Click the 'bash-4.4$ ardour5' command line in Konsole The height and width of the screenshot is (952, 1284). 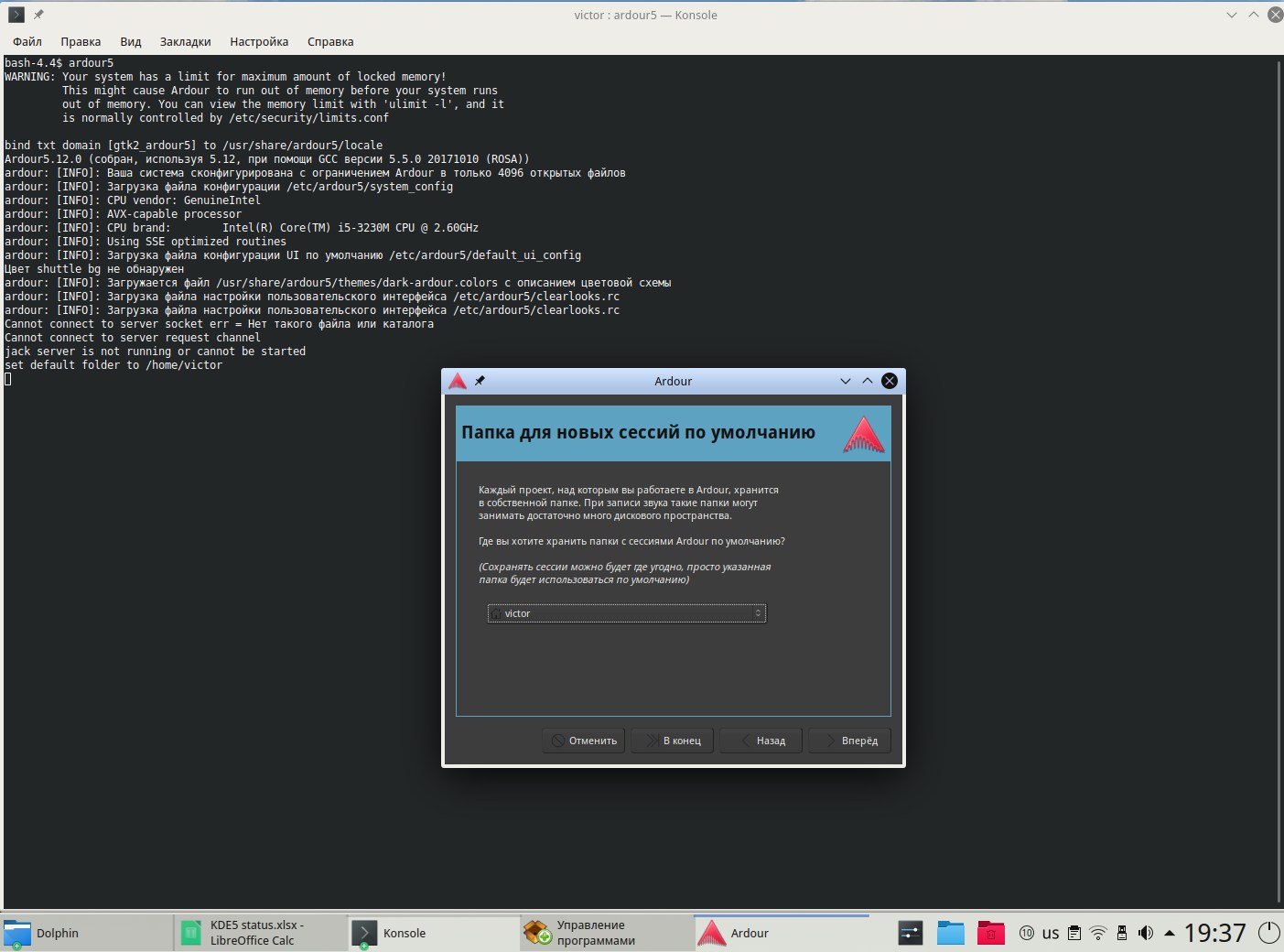[x=59, y=63]
